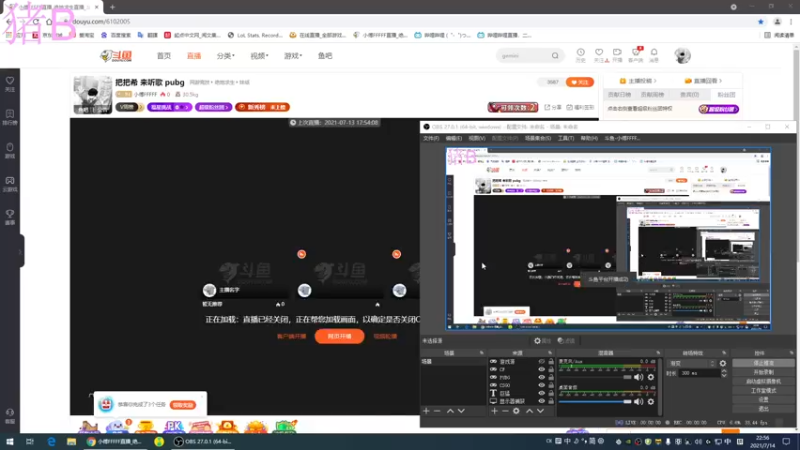Adjust the transition duration stepper arrows
Viewport: 800px width, 450px height.
pos(724,373)
